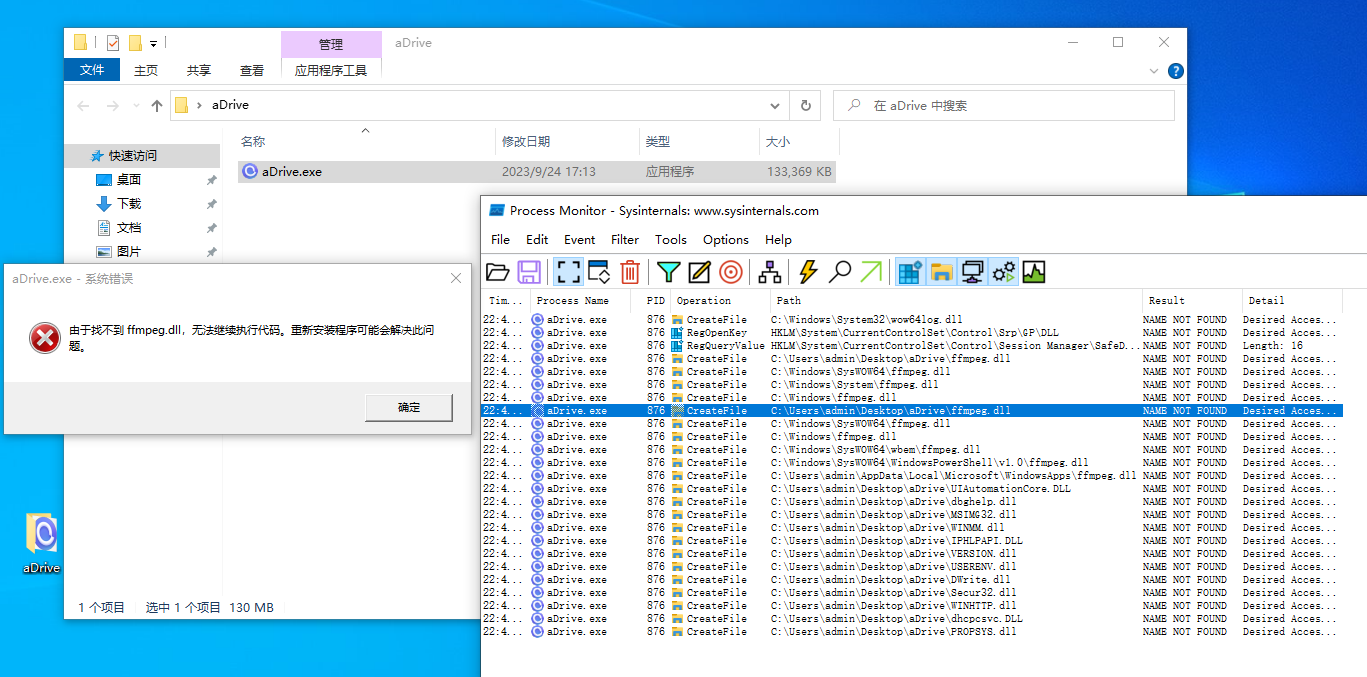
Task: Open the Tools menu in Process Monitor
Action: click(671, 239)
